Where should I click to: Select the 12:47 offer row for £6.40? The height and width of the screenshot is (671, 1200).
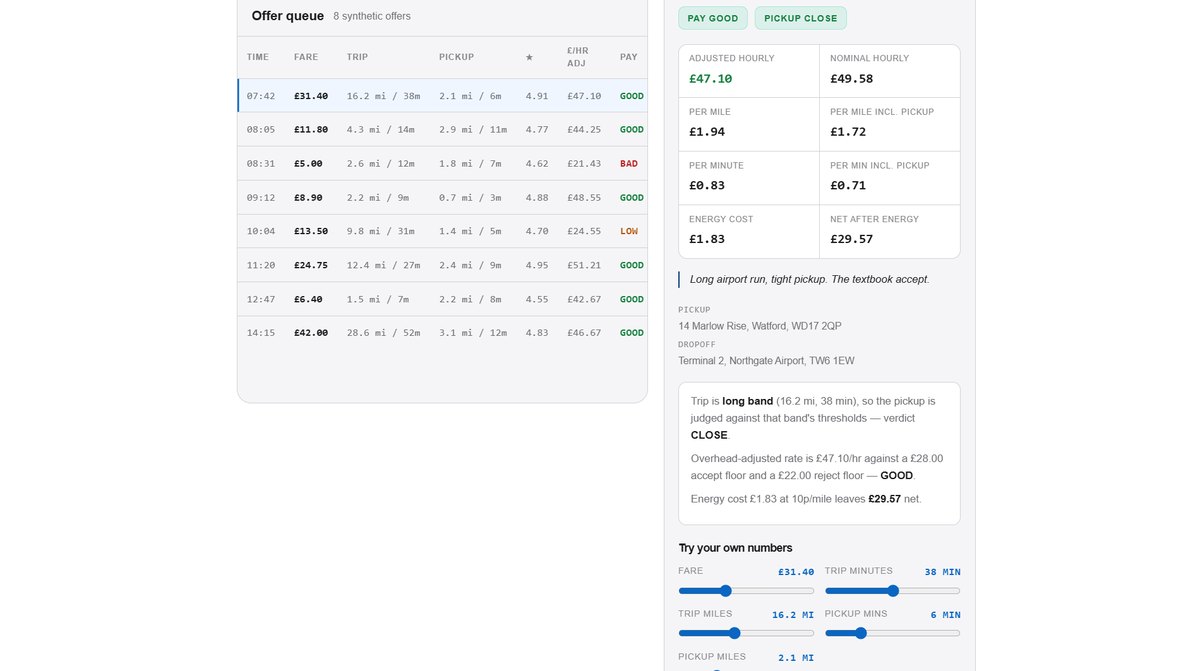tap(442, 299)
